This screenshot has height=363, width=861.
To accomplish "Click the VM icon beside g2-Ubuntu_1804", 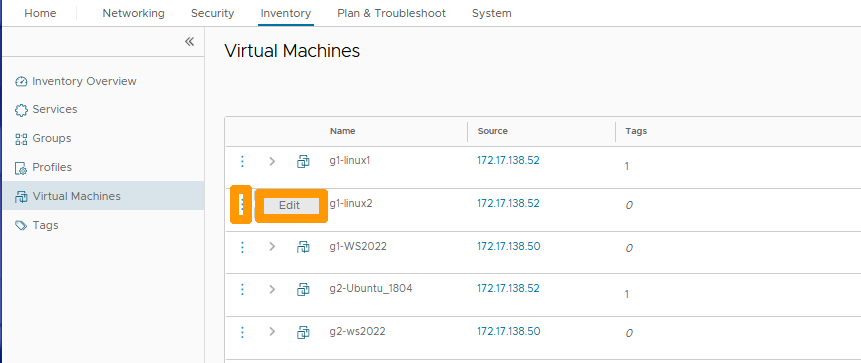I will tap(303, 289).
